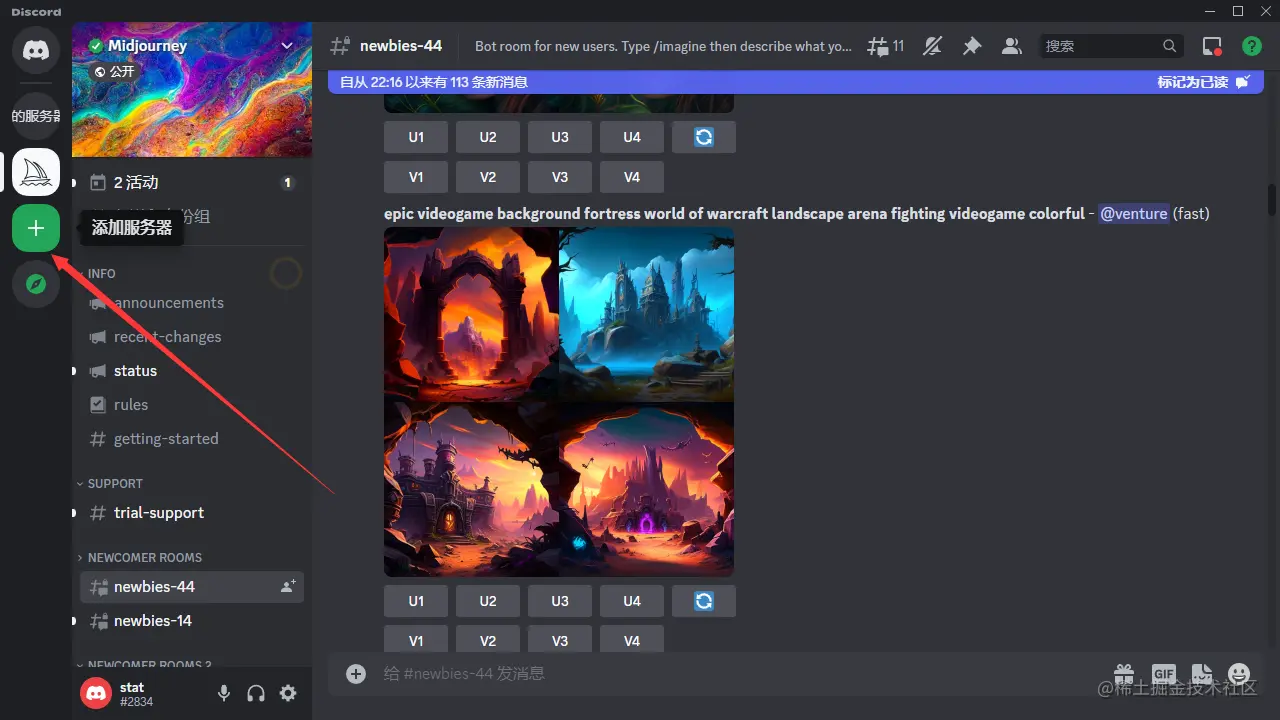1280x720 pixels.
Task: Click the upper V1 variation button
Action: tap(416, 177)
